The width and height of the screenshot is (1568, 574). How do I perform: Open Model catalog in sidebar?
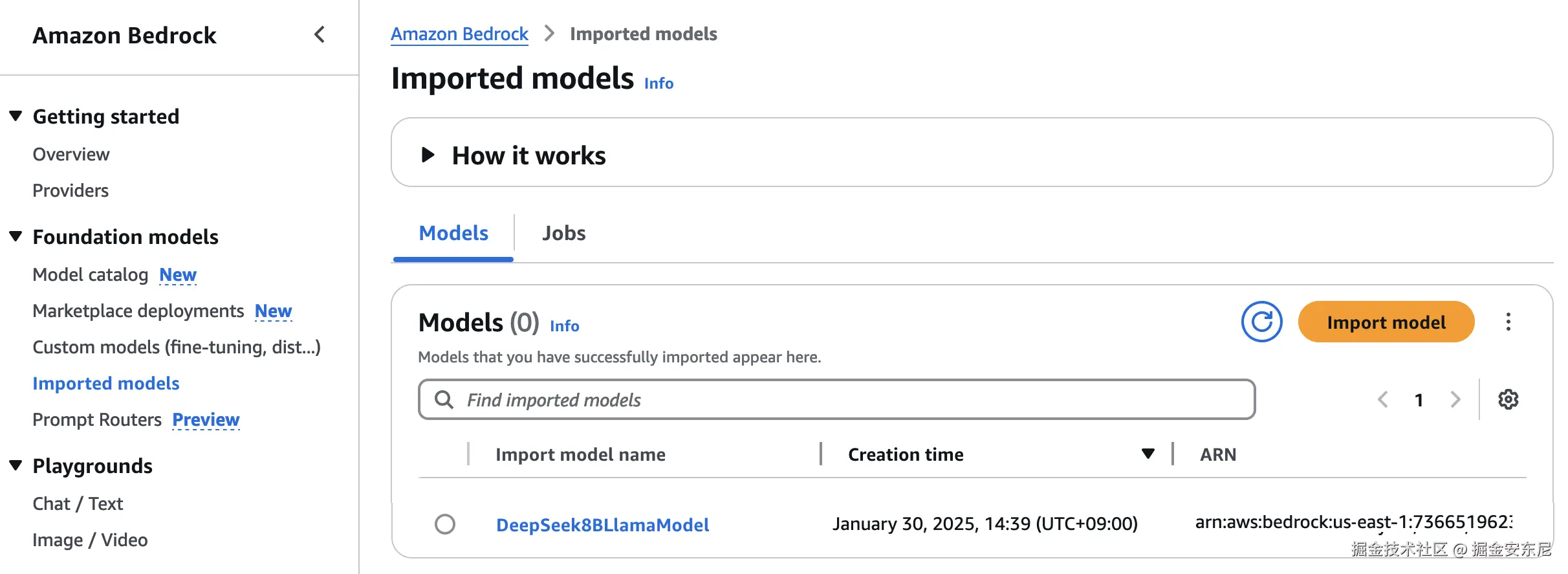click(x=91, y=275)
